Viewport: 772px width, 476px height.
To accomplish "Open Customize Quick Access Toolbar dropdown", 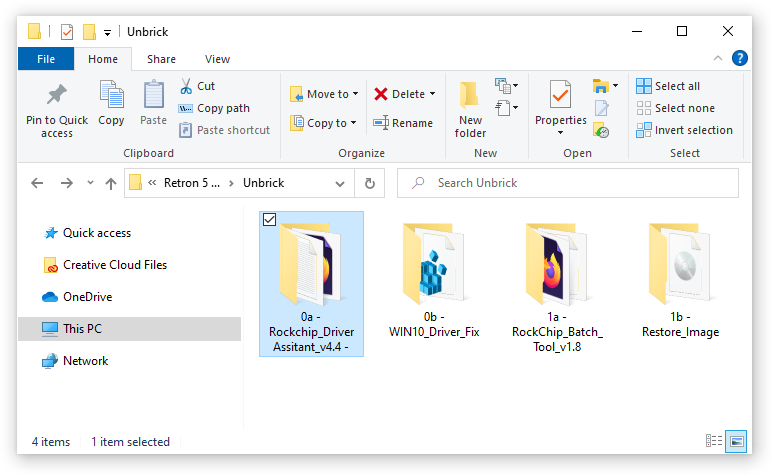I will [107, 33].
